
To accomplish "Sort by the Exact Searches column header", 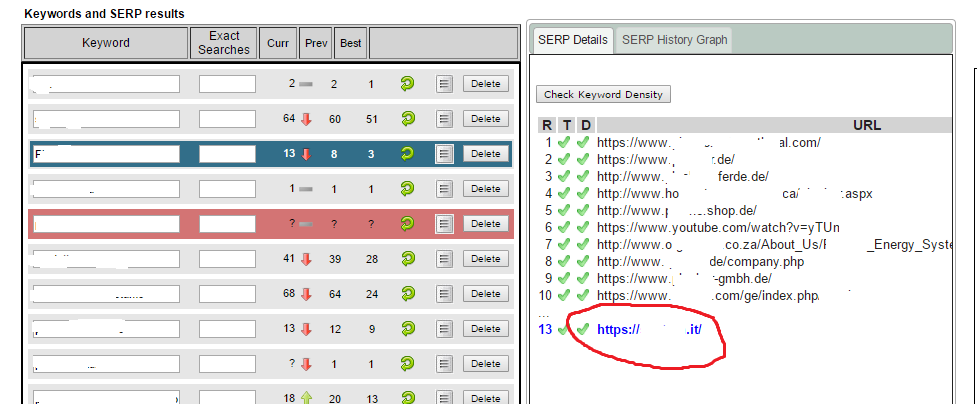I will [224, 43].
